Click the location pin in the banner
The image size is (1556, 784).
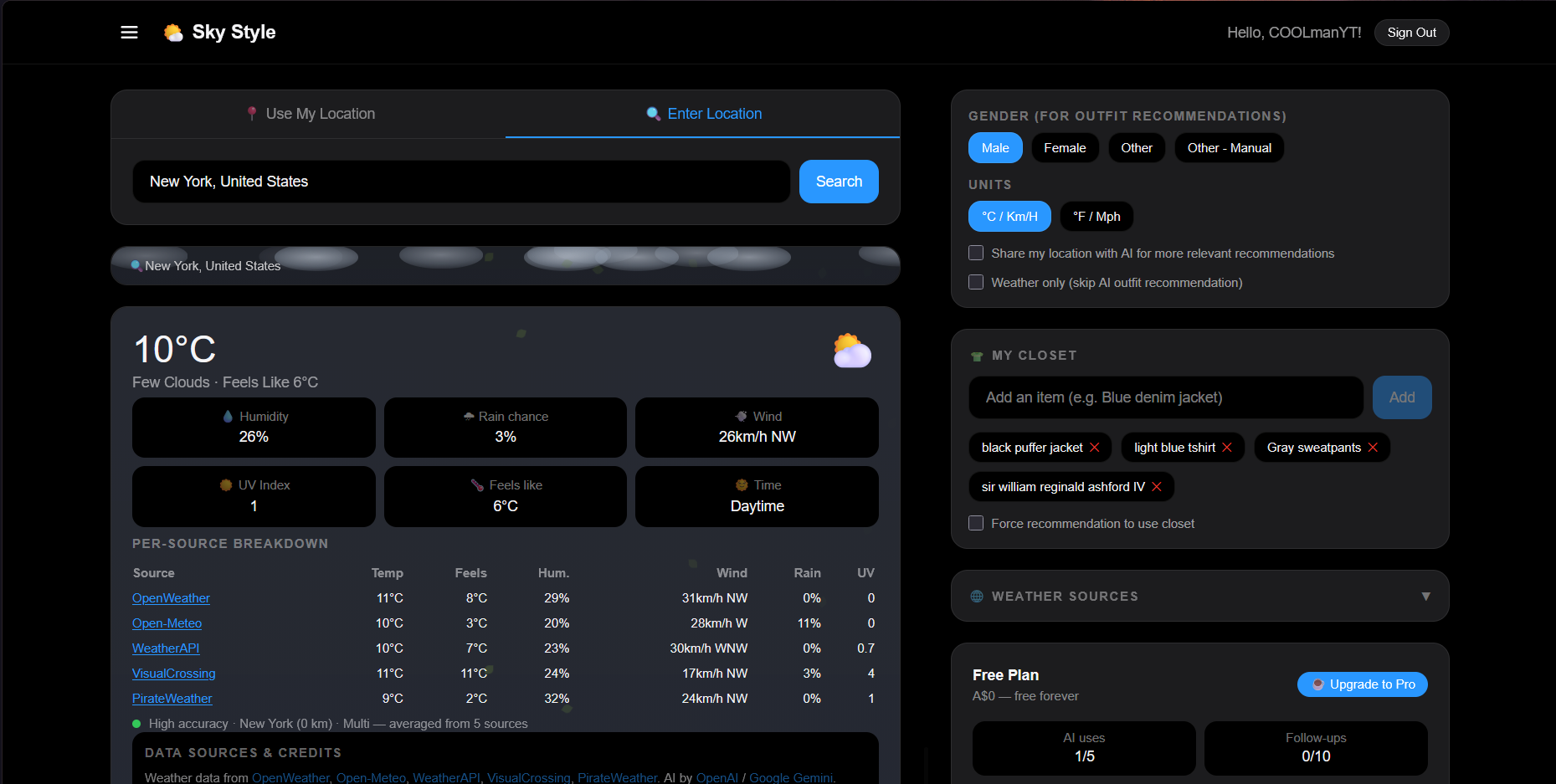(x=136, y=266)
